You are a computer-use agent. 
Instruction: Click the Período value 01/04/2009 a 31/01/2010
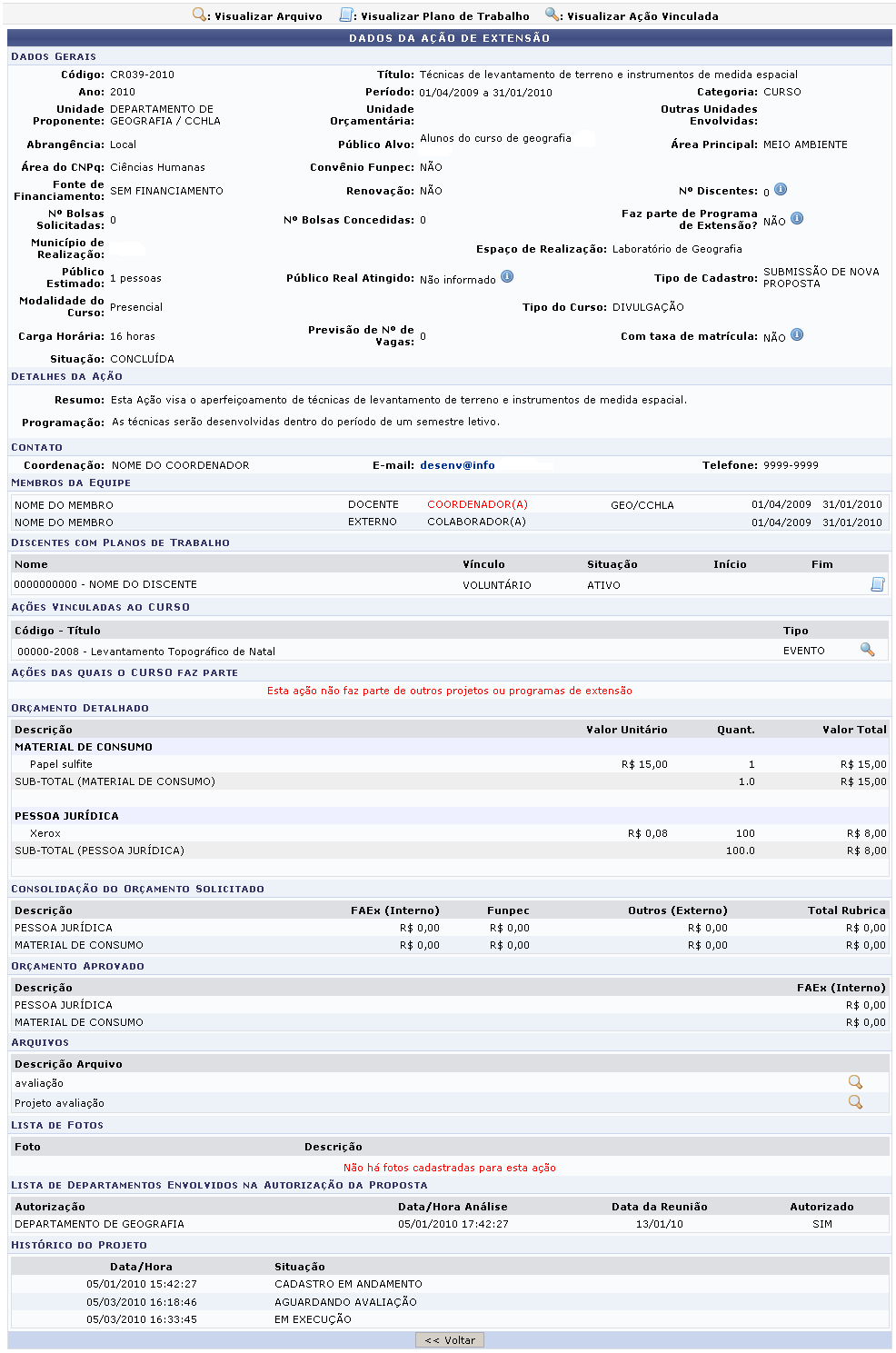click(x=485, y=93)
